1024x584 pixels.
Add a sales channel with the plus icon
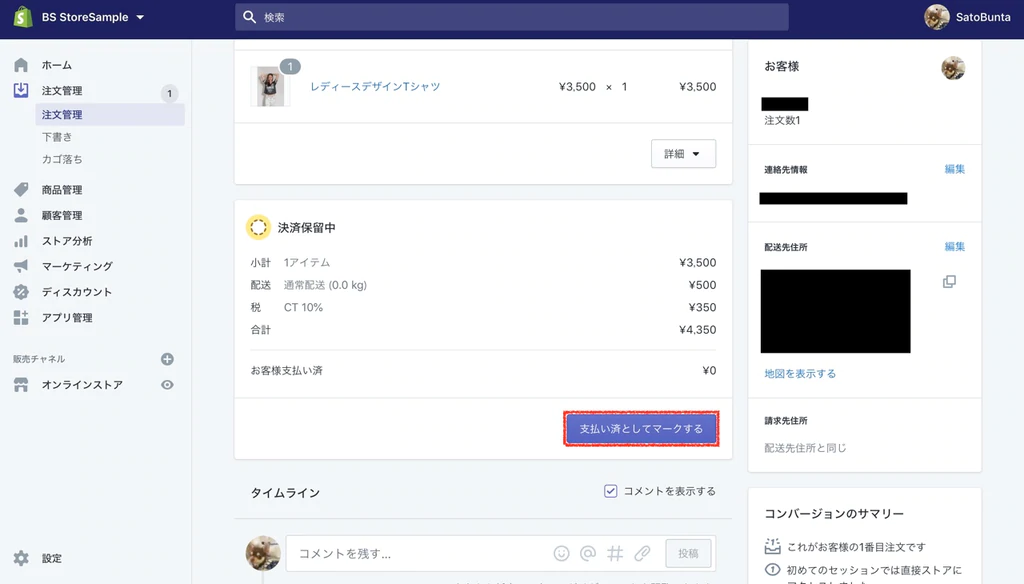[167, 358]
